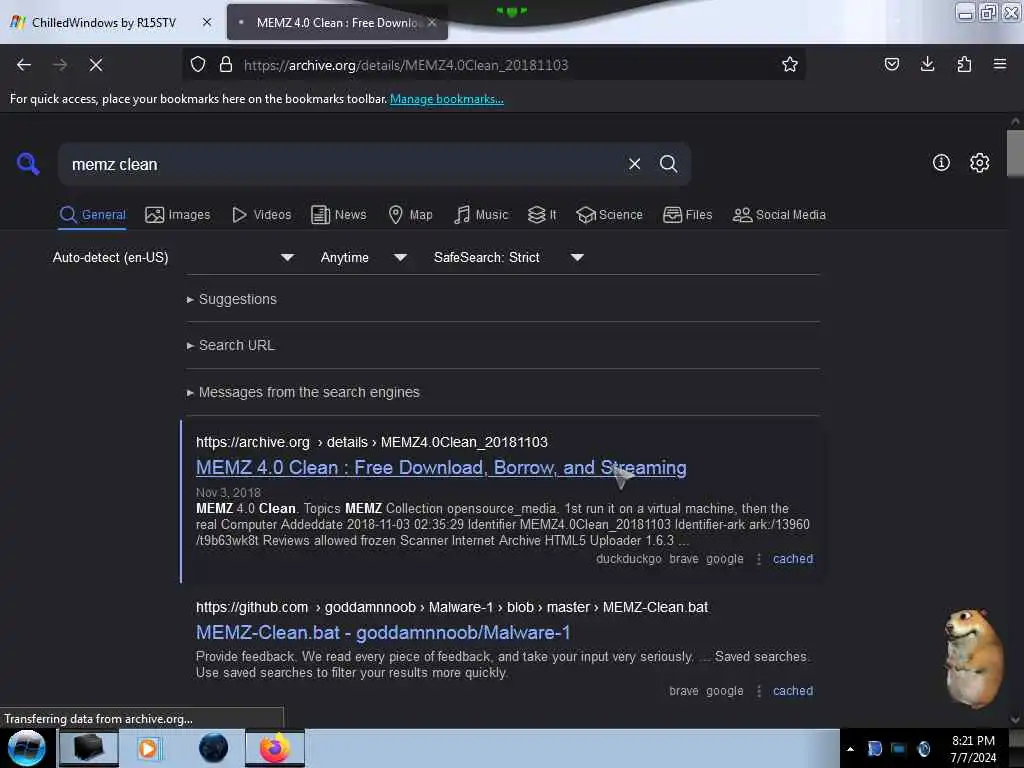Open the extensions puzzle icon
Screen dimensions: 1024x768
point(964,64)
